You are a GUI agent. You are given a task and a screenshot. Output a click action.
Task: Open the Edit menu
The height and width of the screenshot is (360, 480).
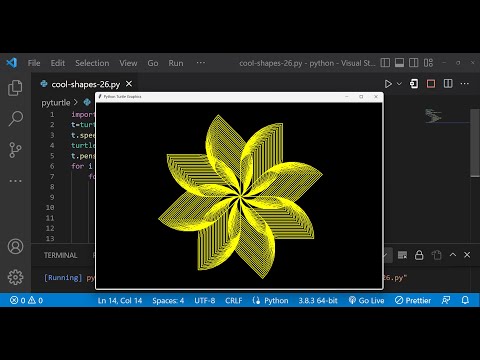pyautogui.click(x=58, y=63)
